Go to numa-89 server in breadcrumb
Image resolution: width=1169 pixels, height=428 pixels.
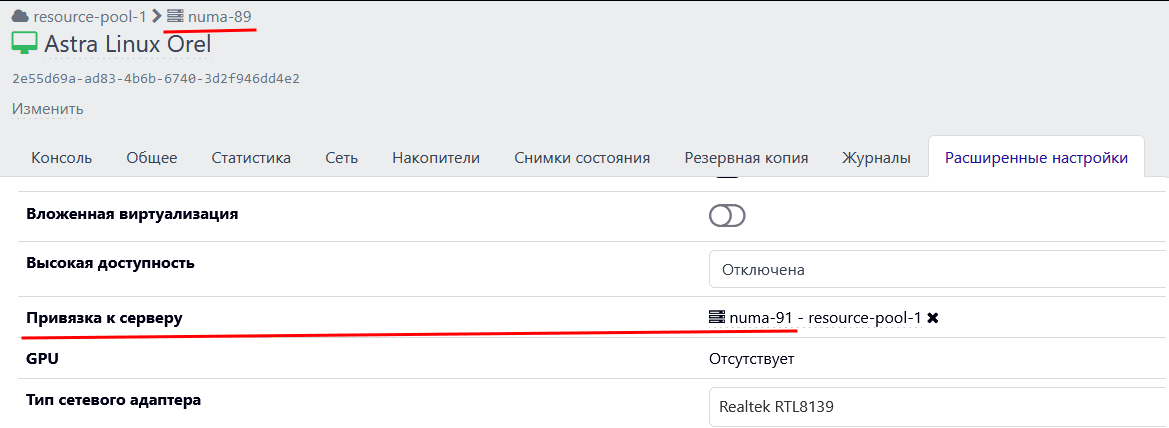click(220, 17)
